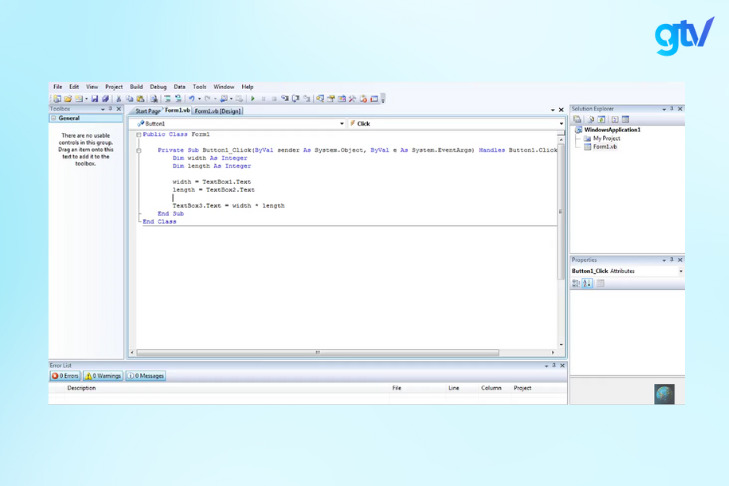The image size is (729, 486).
Task: Open the Button1_Click Attributes object dropdown
Action: click(x=681, y=271)
